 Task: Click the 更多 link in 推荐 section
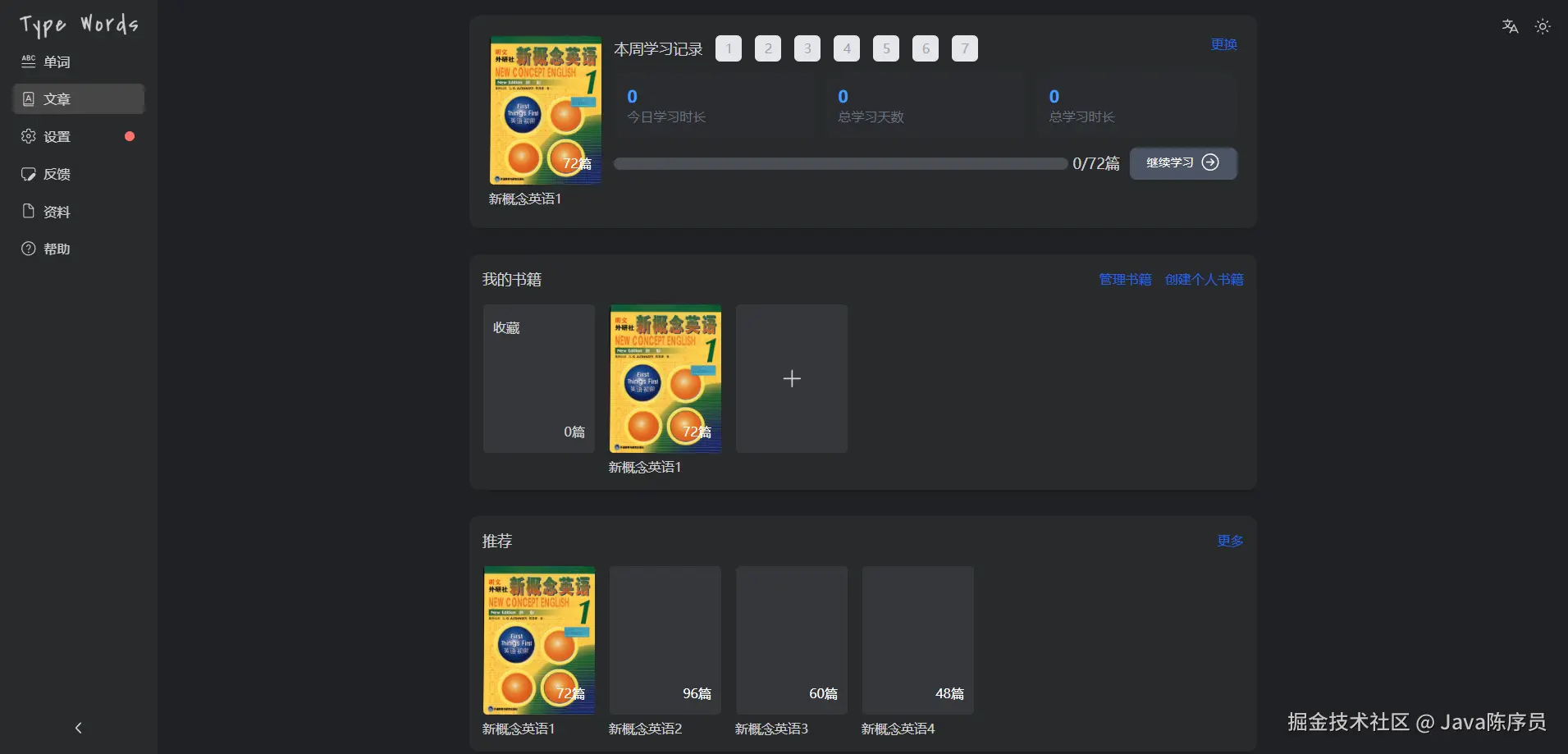[x=1230, y=541]
